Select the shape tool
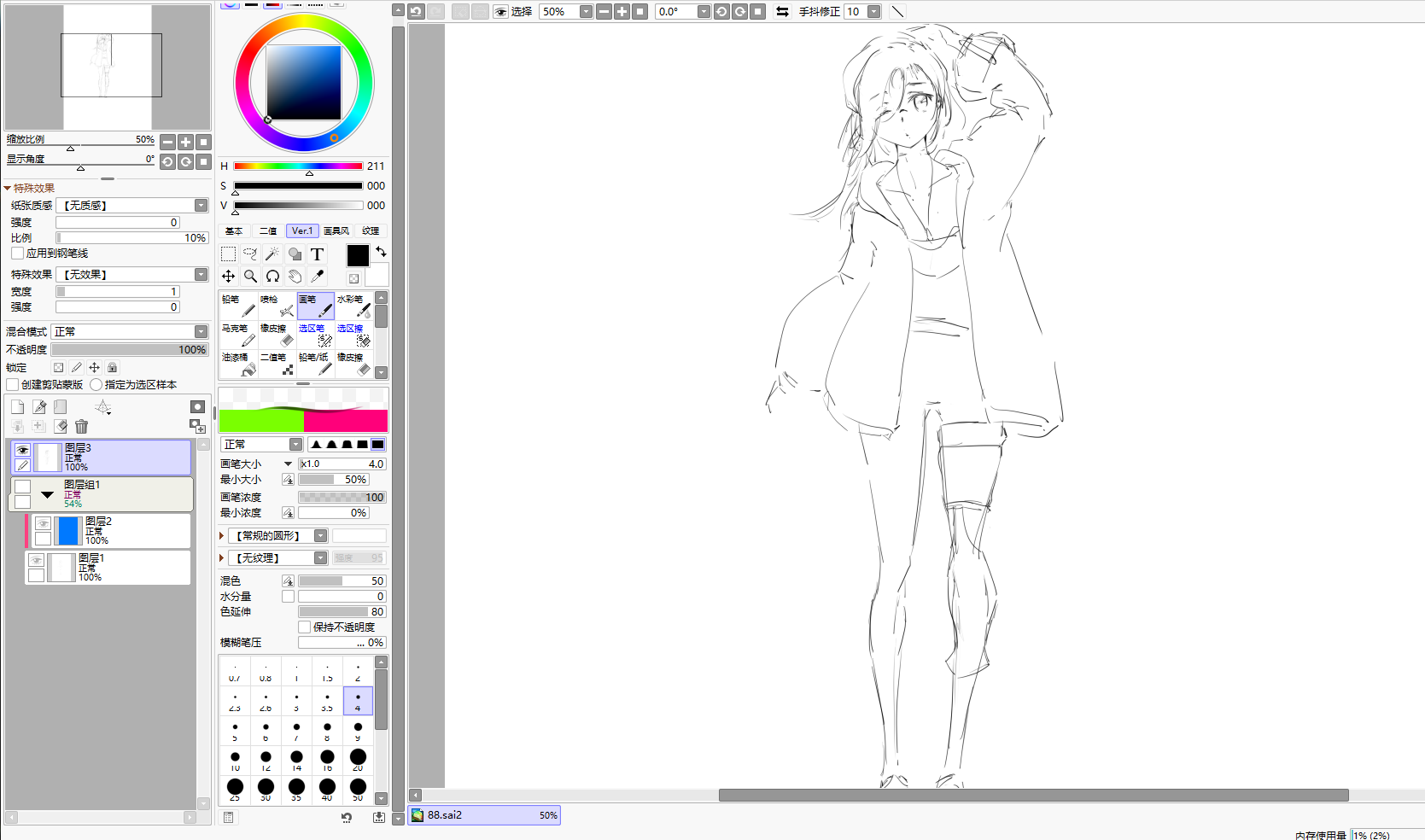This screenshot has height=840, width=1425. 295,254
